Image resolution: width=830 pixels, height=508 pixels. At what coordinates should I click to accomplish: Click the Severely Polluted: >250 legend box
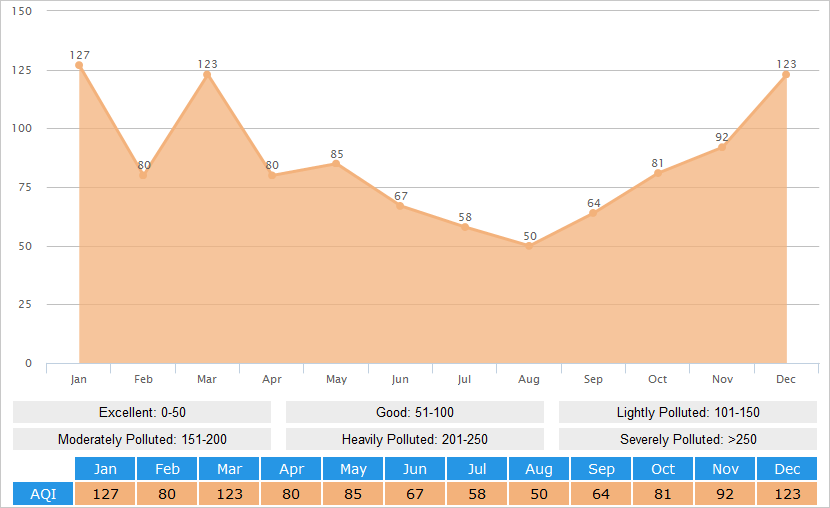(x=688, y=439)
